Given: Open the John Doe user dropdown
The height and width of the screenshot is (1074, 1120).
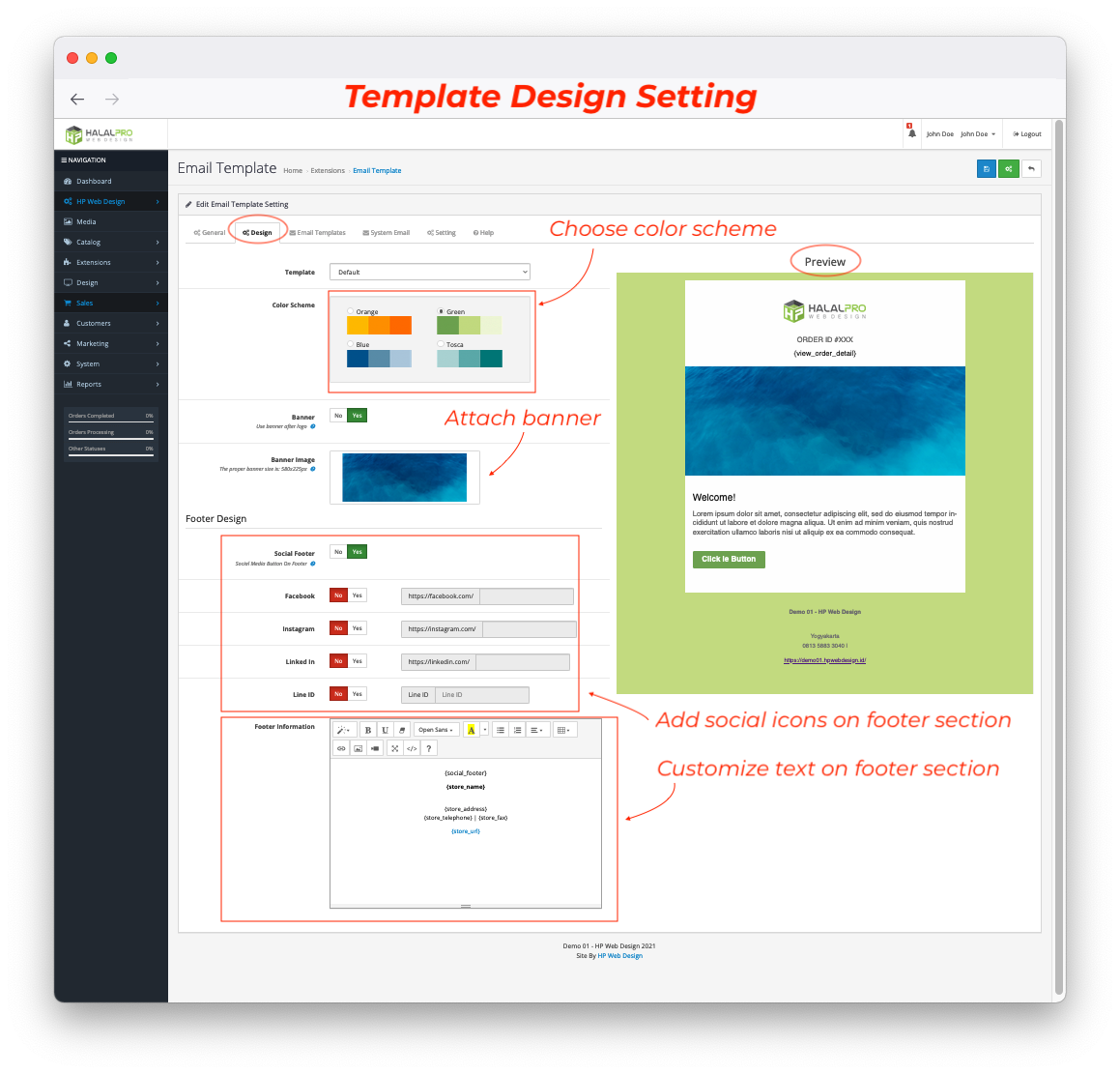Looking at the screenshot, I should (x=978, y=133).
